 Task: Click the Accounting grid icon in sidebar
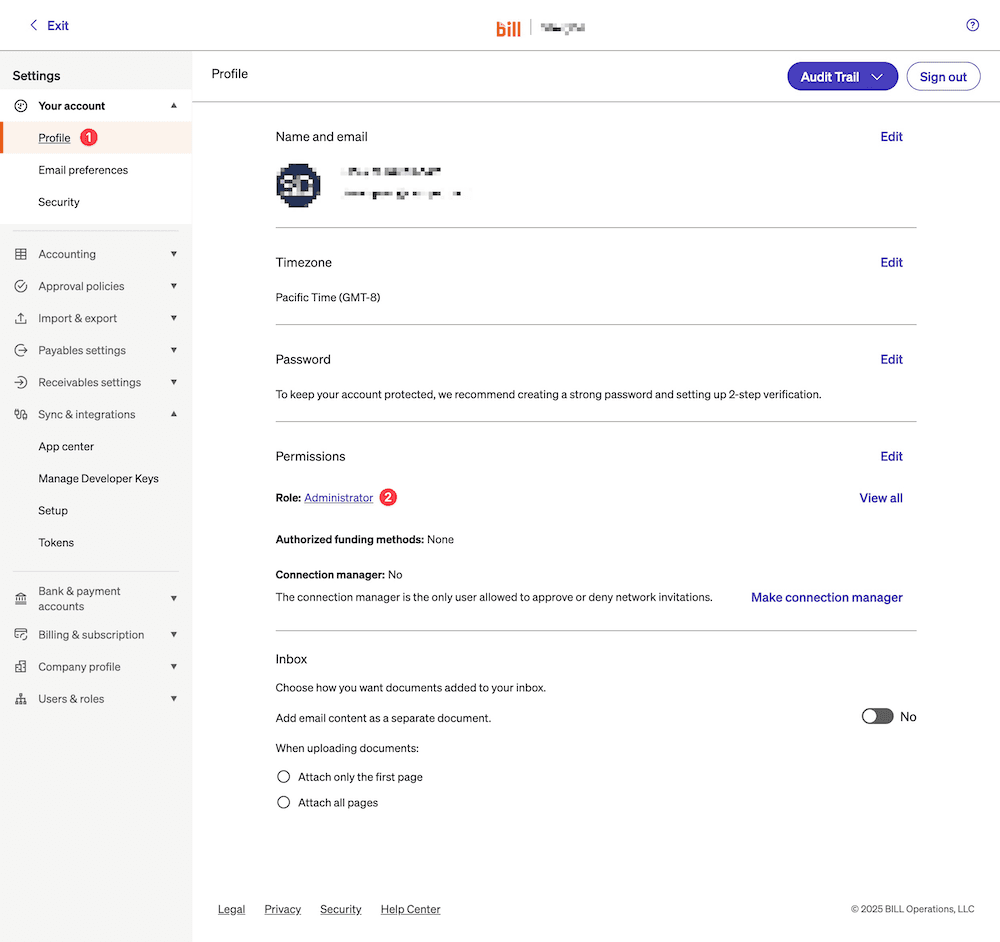[x=19, y=253]
